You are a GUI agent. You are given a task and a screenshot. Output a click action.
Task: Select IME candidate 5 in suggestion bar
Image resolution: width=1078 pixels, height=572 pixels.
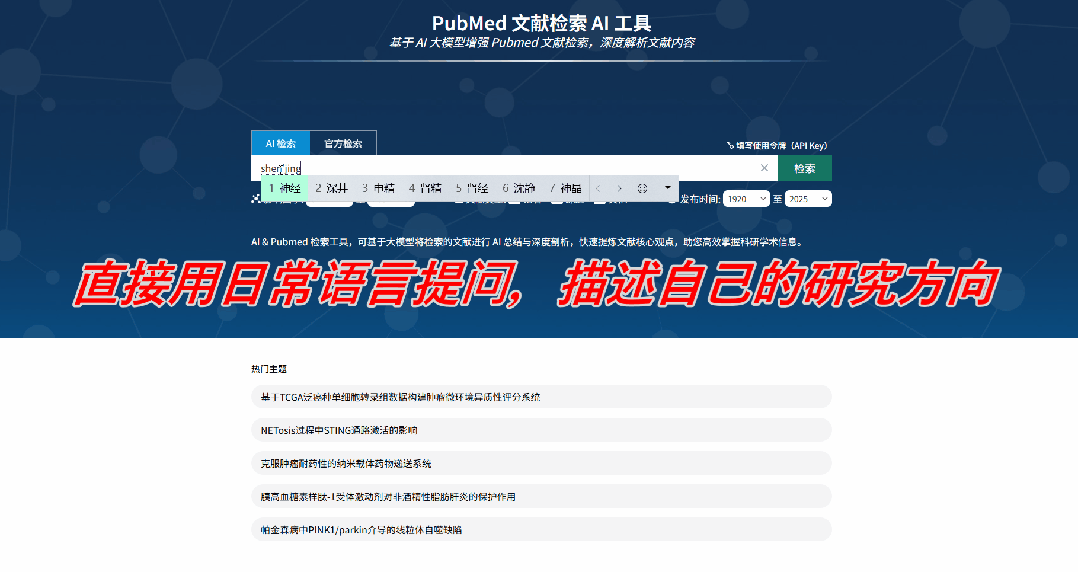[x=472, y=188]
